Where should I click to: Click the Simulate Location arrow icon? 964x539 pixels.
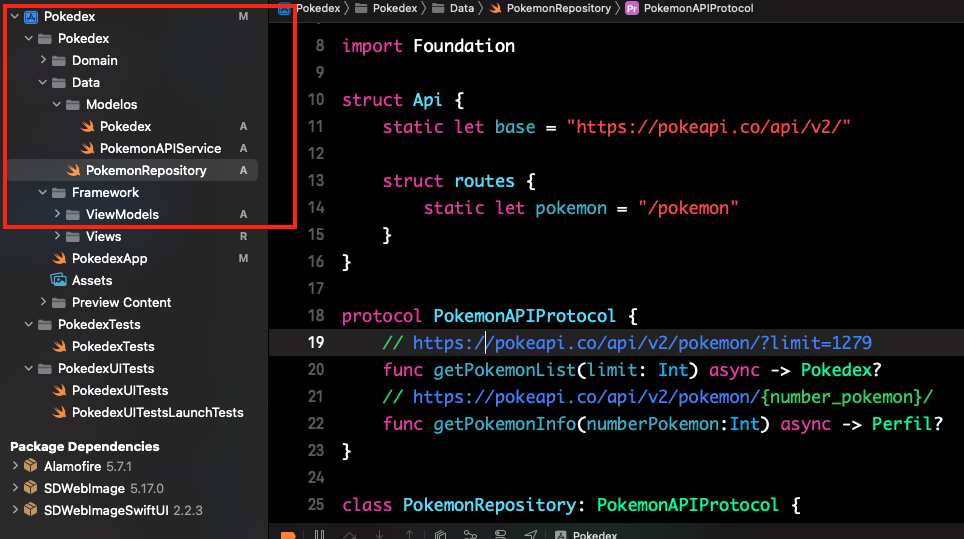(x=530, y=535)
